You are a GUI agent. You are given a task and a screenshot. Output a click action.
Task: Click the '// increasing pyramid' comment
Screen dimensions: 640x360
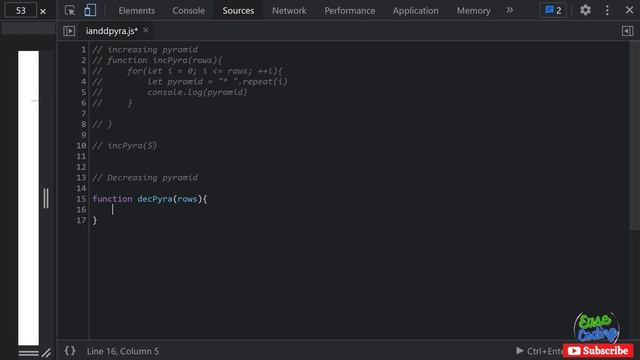pos(145,49)
